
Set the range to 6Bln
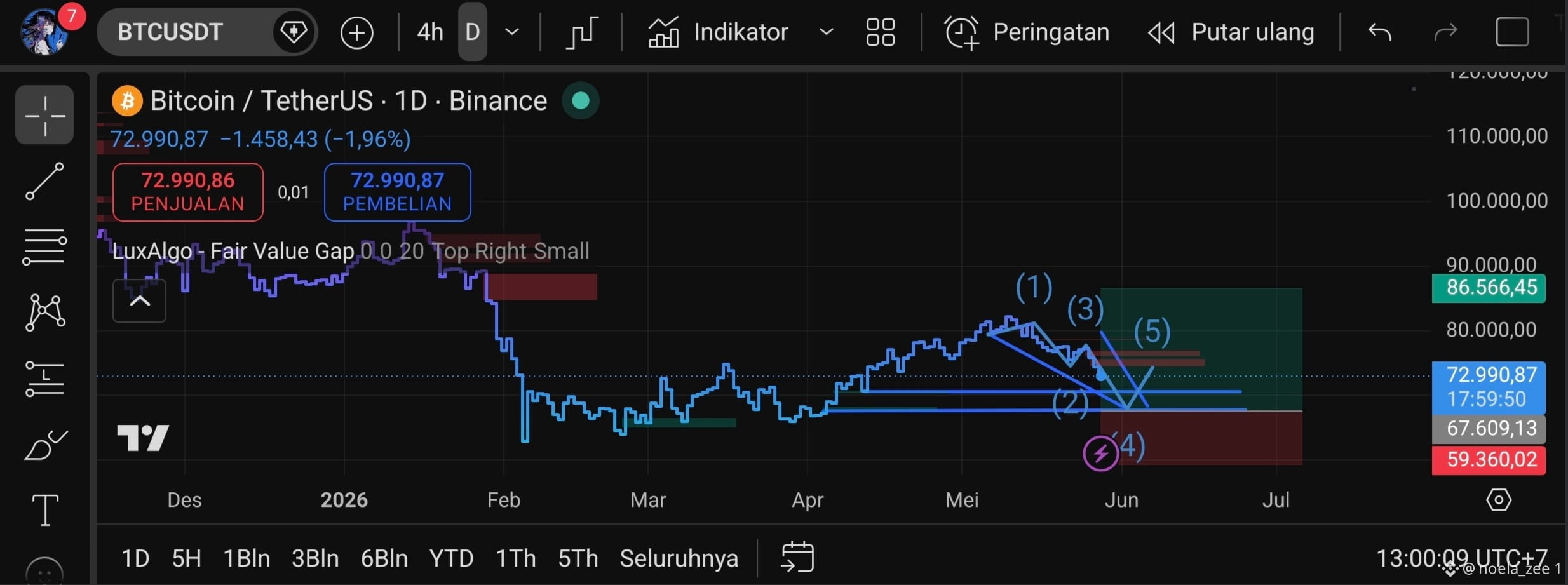384,558
